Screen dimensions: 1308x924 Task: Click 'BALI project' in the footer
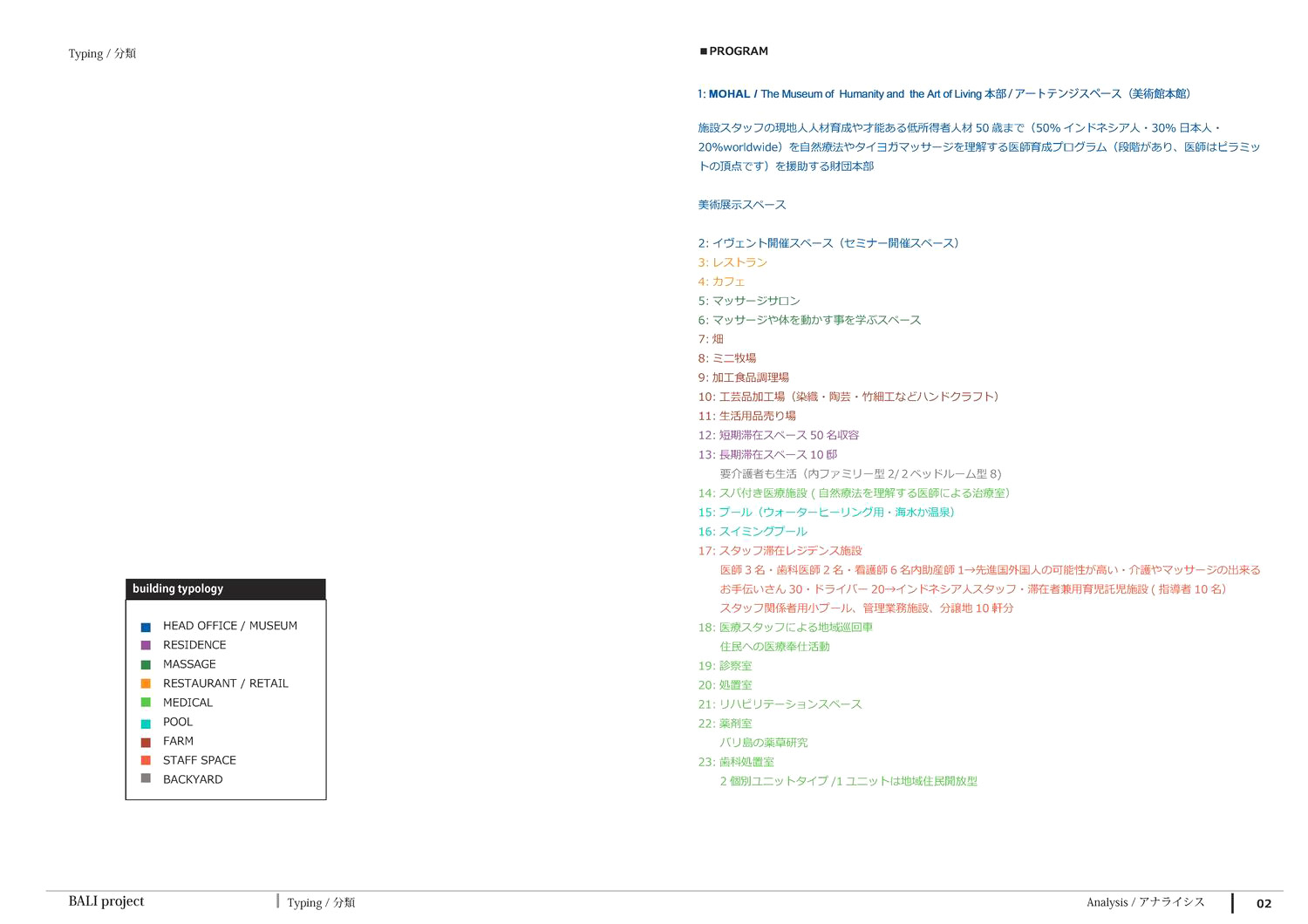[x=106, y=901]
